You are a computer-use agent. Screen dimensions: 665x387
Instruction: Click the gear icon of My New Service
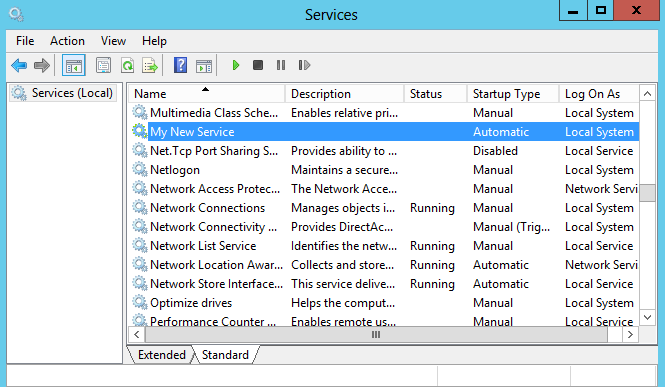(x=140, y=131)
